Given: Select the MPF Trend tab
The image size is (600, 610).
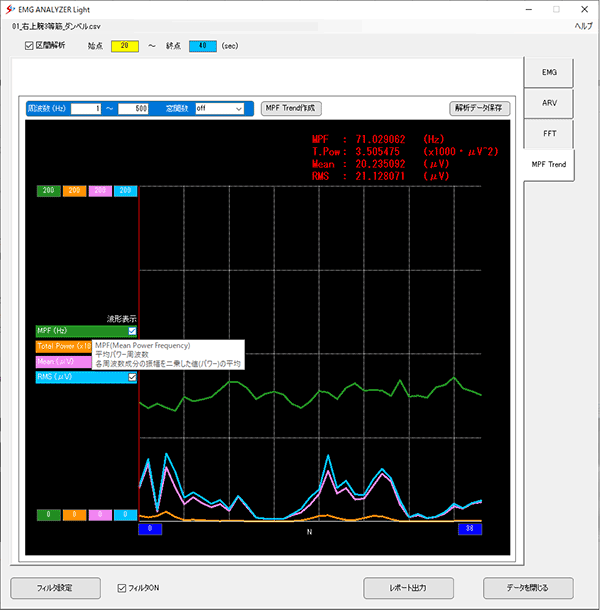Looking at the screenshot, I should (x=549, y=165).
